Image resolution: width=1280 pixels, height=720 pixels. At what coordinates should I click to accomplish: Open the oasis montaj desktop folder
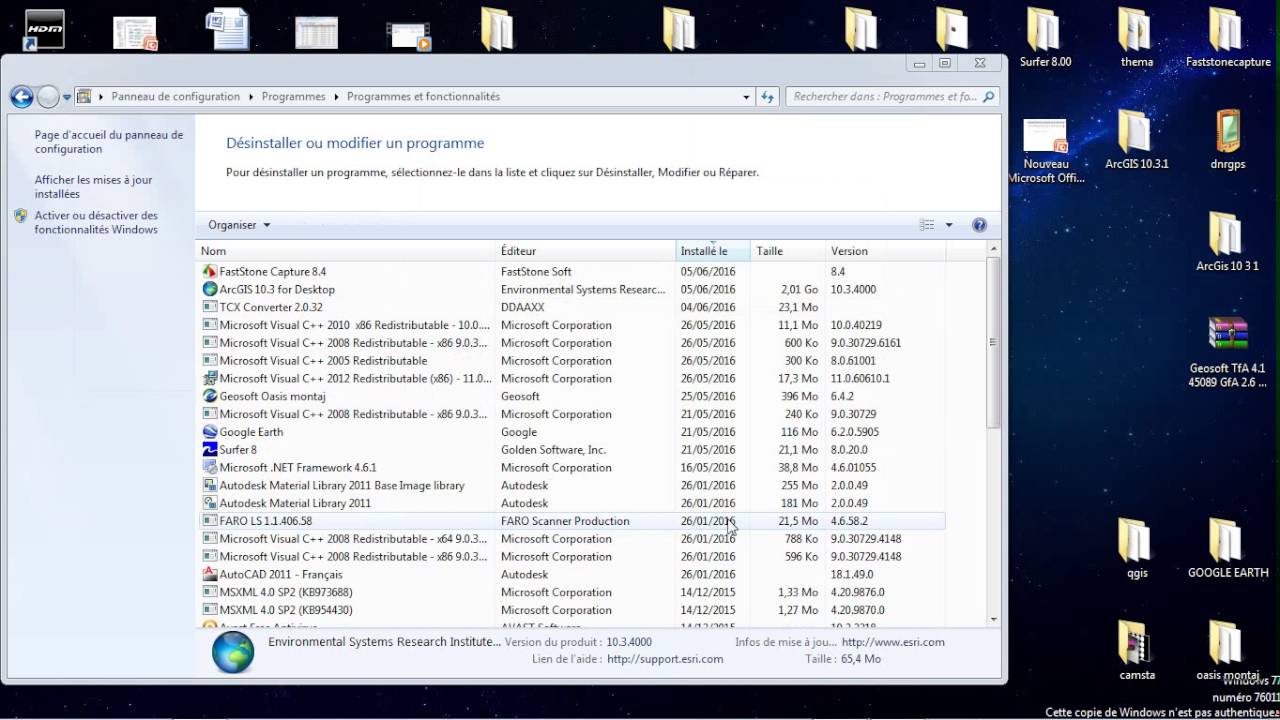point(1227,650)
